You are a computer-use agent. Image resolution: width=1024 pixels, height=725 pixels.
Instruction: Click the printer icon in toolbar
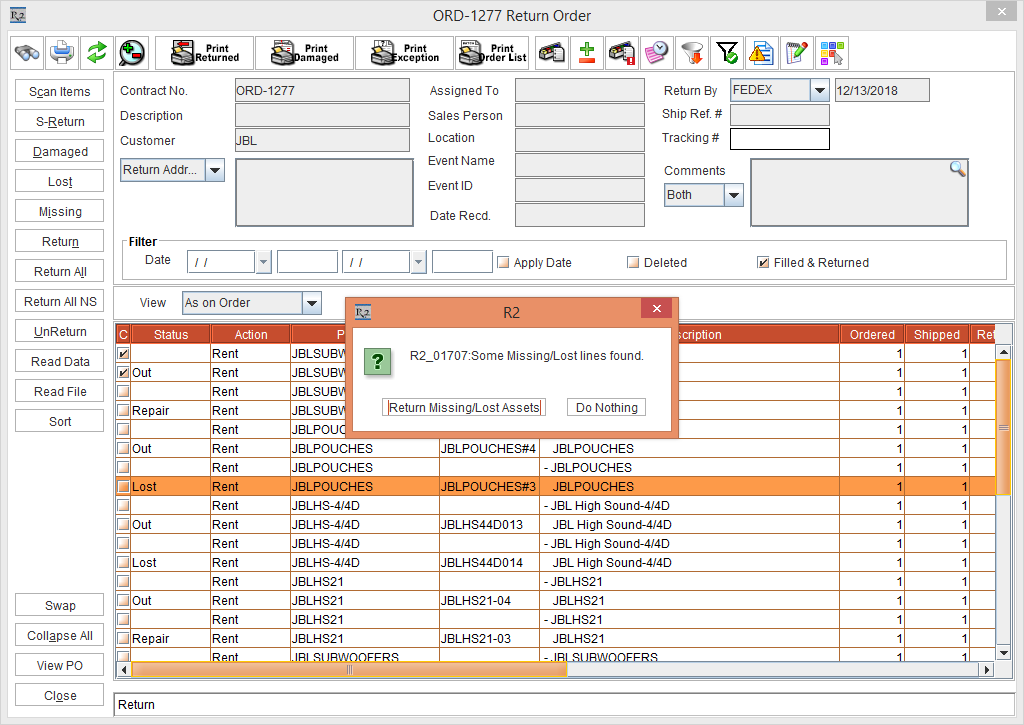(62, 53)
